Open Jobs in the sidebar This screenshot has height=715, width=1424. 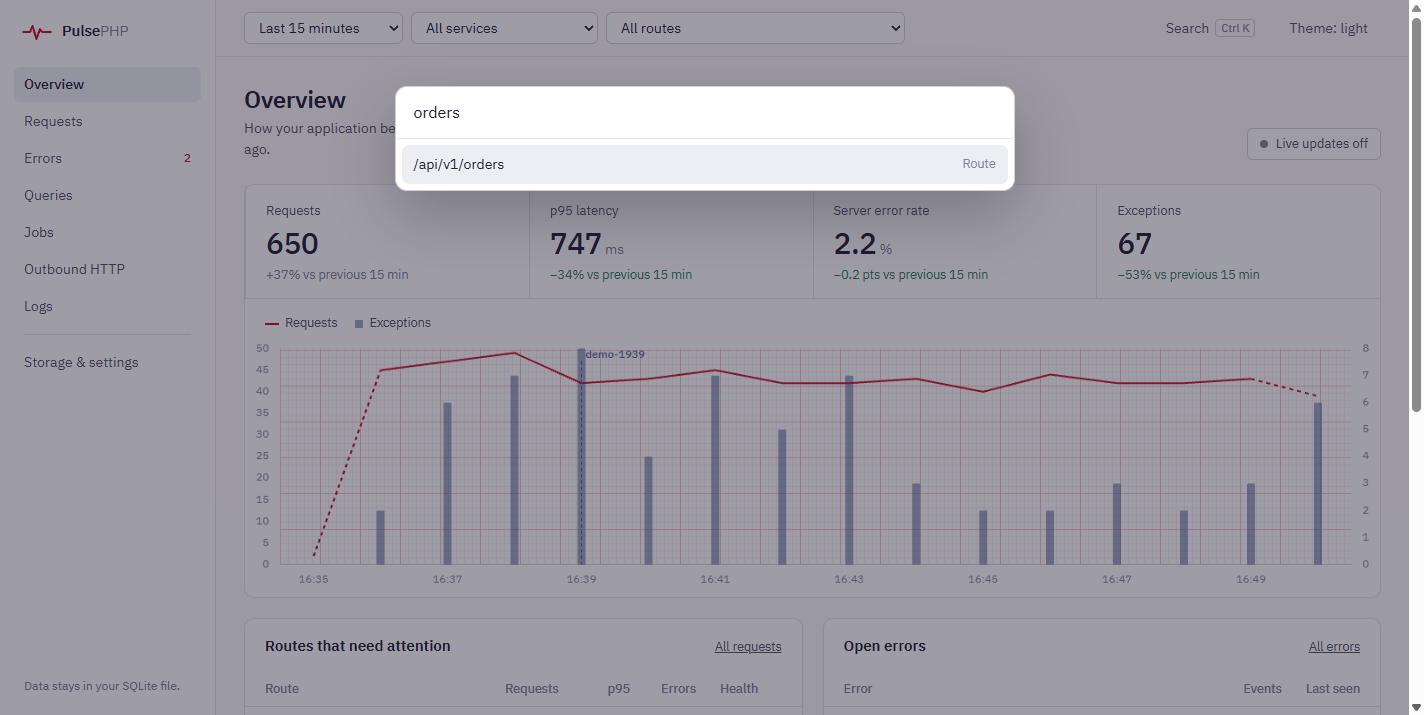(107, 232)
